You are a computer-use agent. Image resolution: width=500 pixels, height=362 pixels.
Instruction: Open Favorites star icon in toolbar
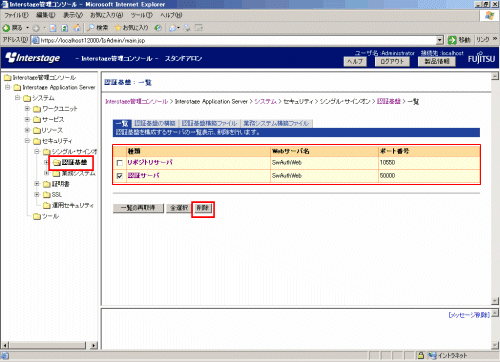(118, 28)
